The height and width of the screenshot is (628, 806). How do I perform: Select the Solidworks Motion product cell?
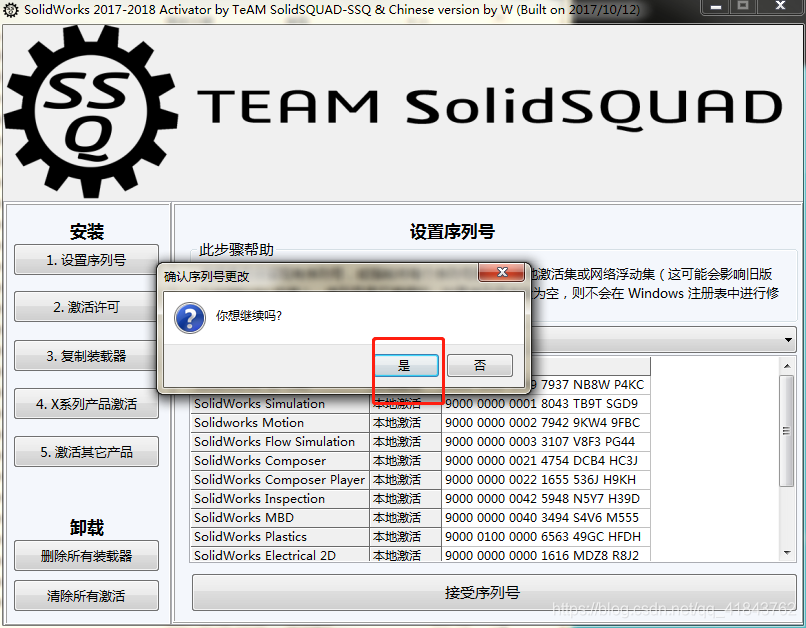coord(280,423)
